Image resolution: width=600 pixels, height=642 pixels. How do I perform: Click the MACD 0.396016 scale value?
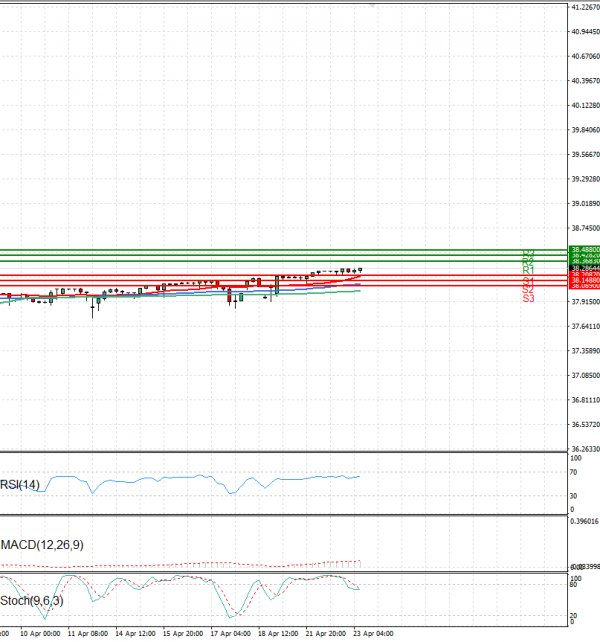[584, 521]
